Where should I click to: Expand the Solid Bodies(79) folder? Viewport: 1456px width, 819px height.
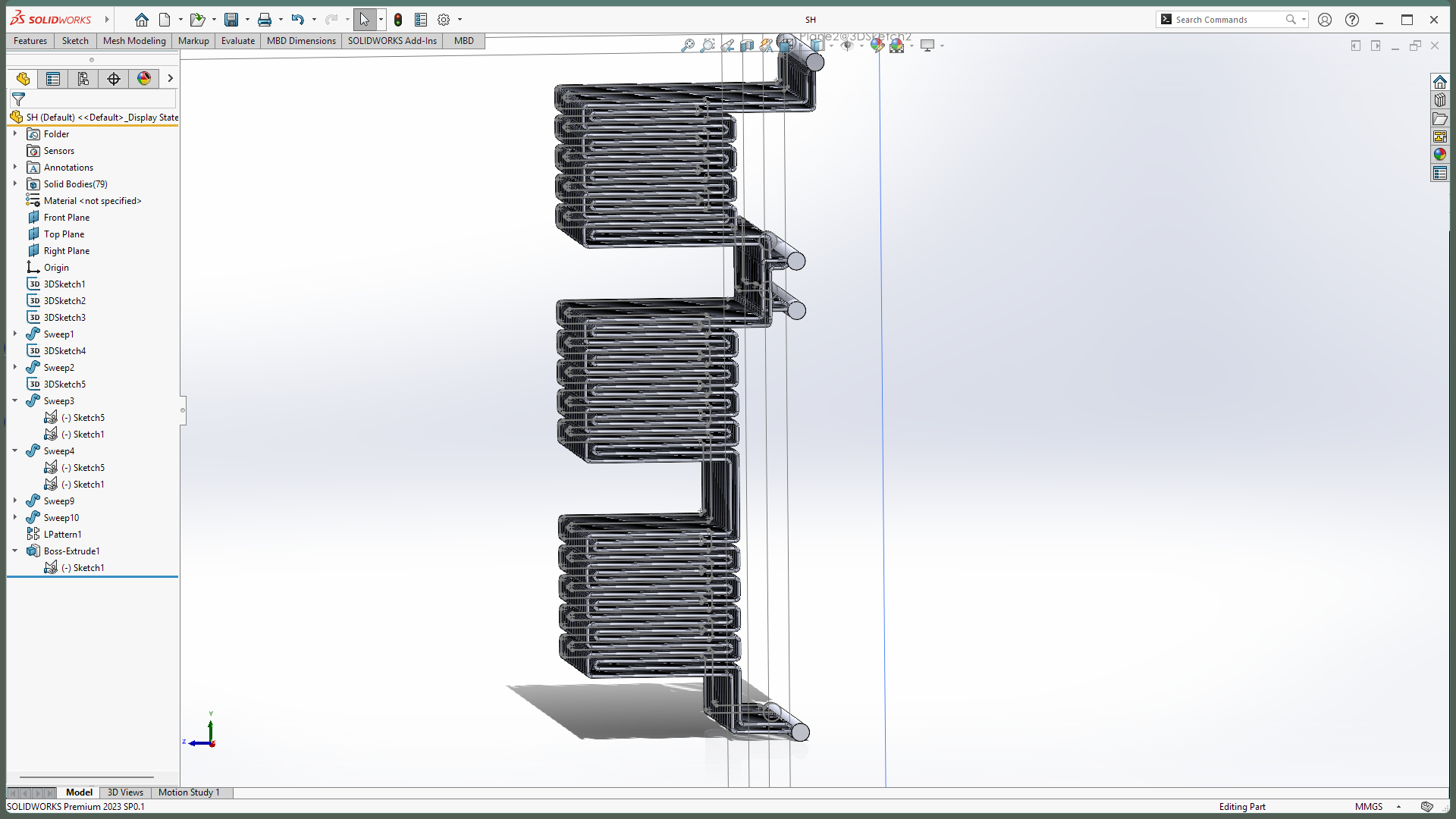[x=15, y=184]
